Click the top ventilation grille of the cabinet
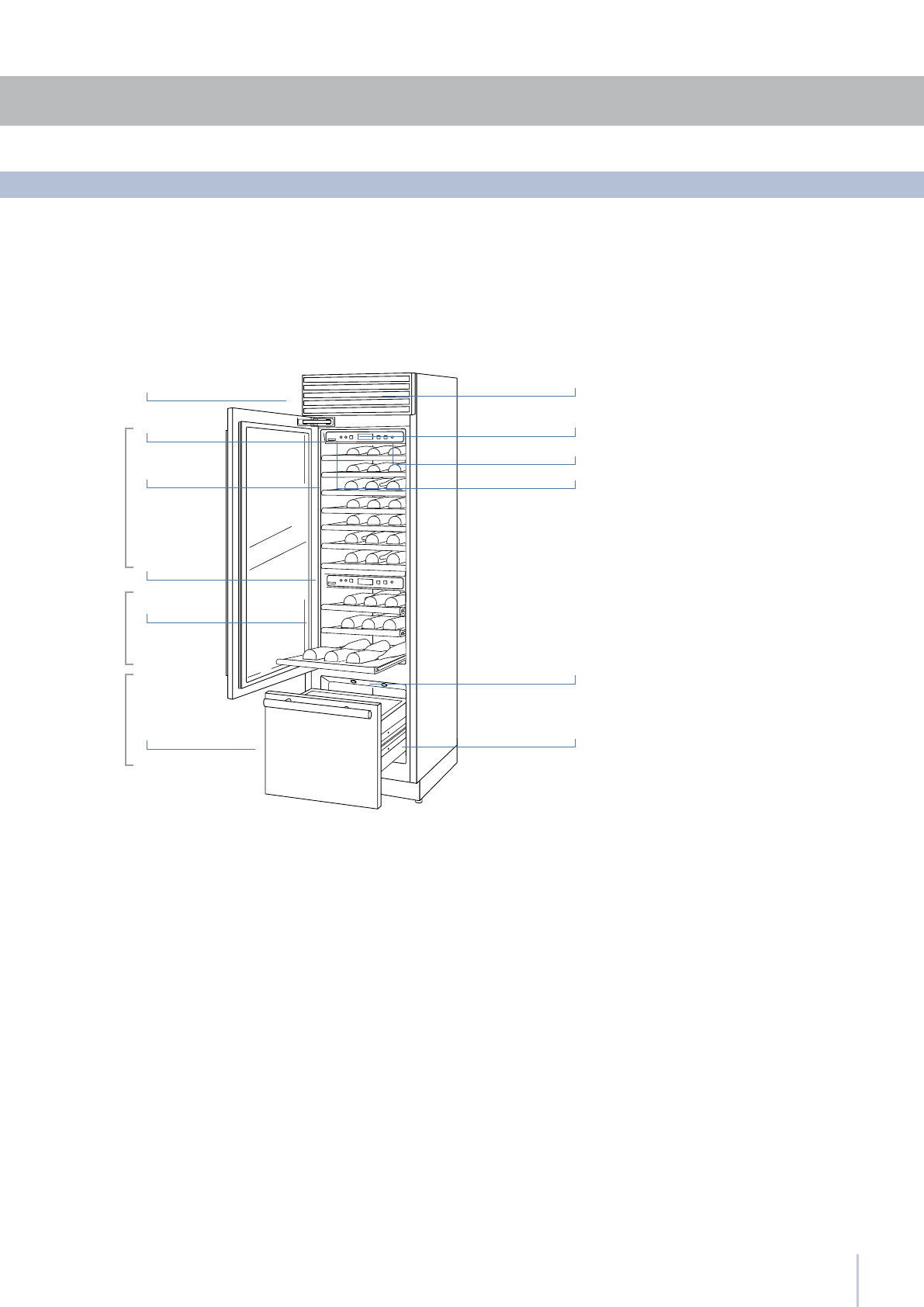 tap(356, 394)
